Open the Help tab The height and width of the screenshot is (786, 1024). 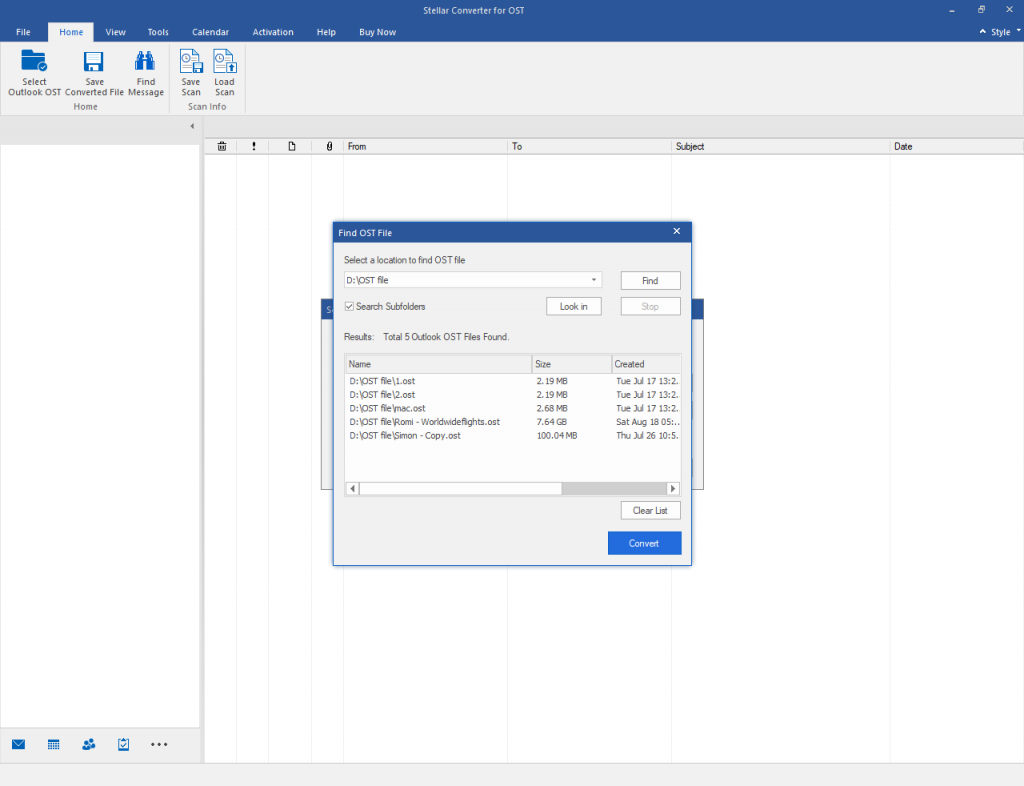[326, 32]
